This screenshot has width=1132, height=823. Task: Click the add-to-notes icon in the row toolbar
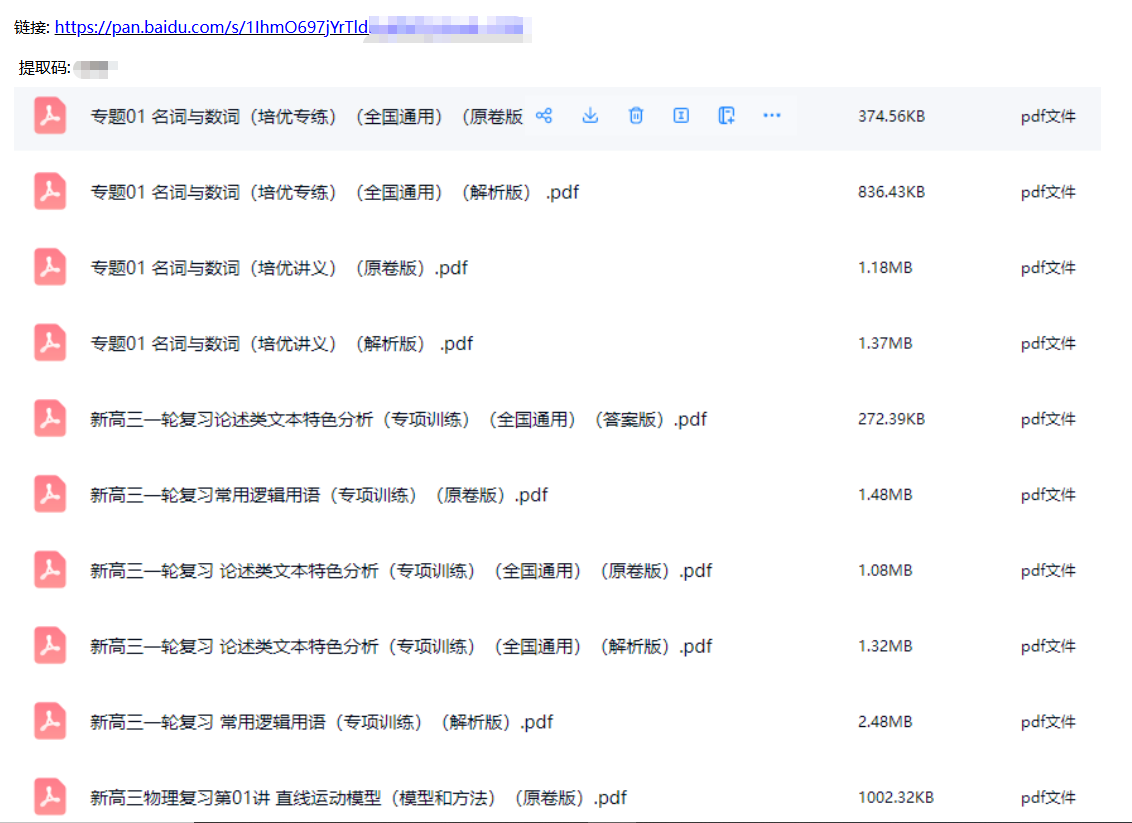click(x=726, y=116)
